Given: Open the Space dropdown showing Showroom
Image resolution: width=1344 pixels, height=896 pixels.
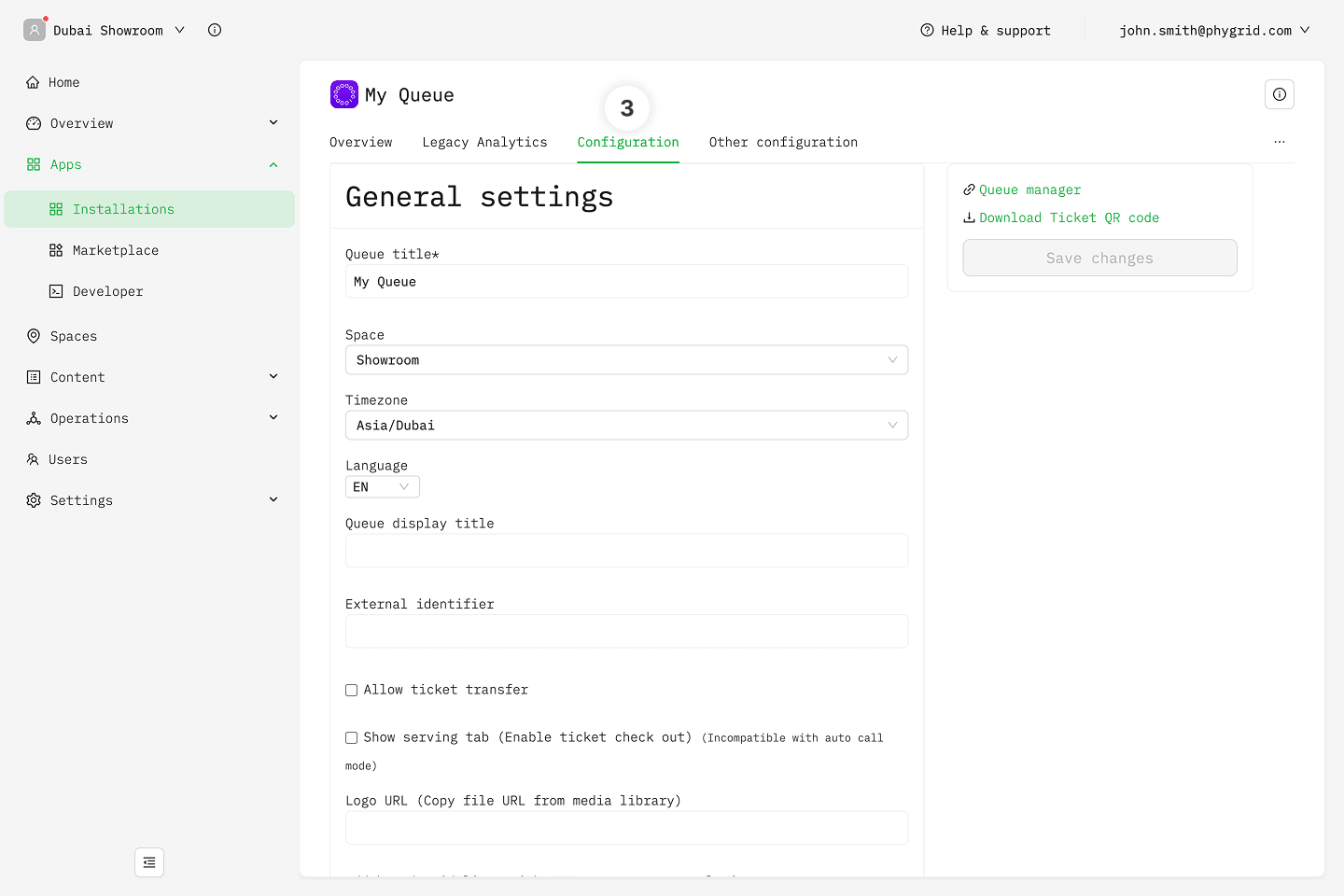Looking at the screenshot, I should pos(626,360).
